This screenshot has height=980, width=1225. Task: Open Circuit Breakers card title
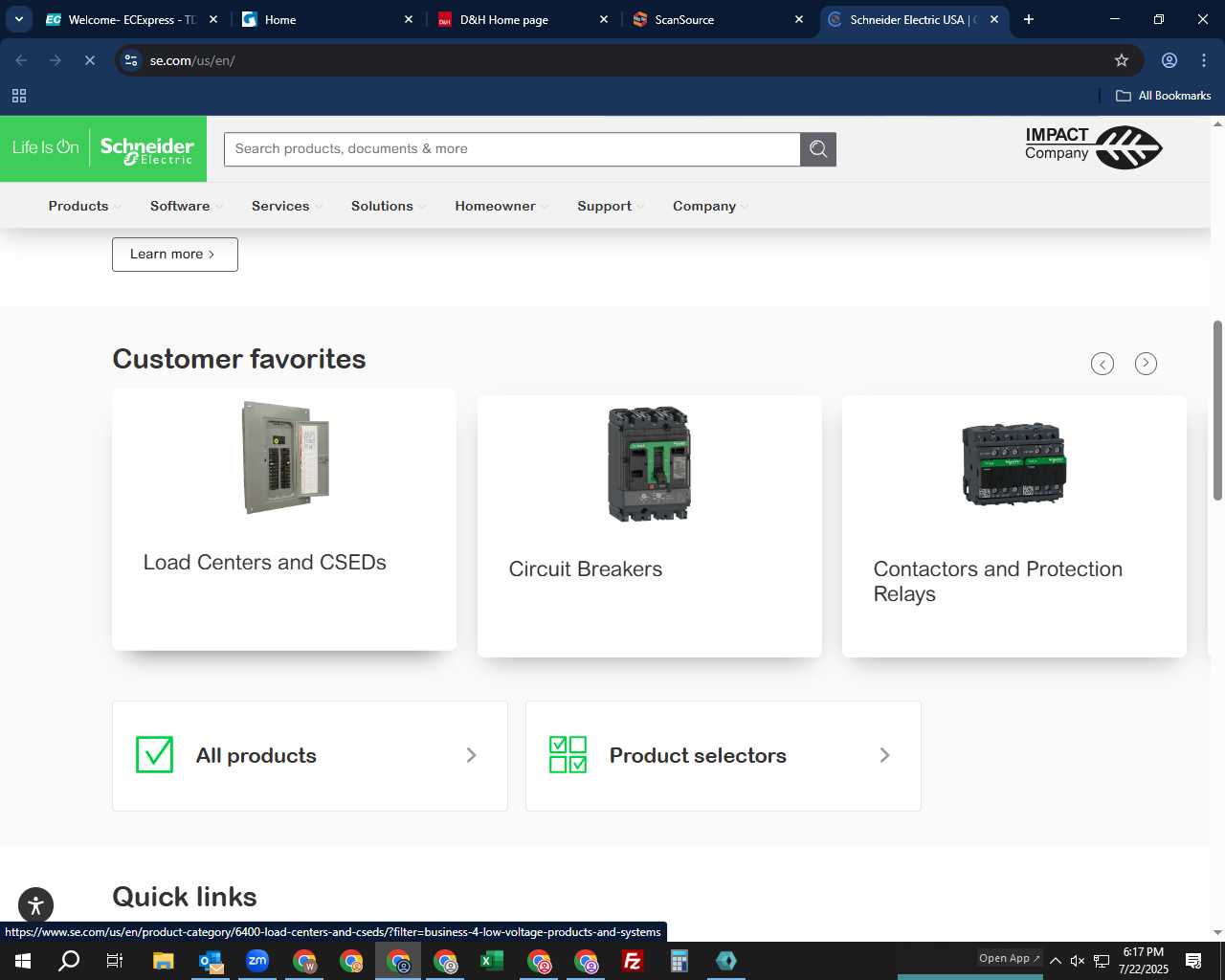coord(586,569)
